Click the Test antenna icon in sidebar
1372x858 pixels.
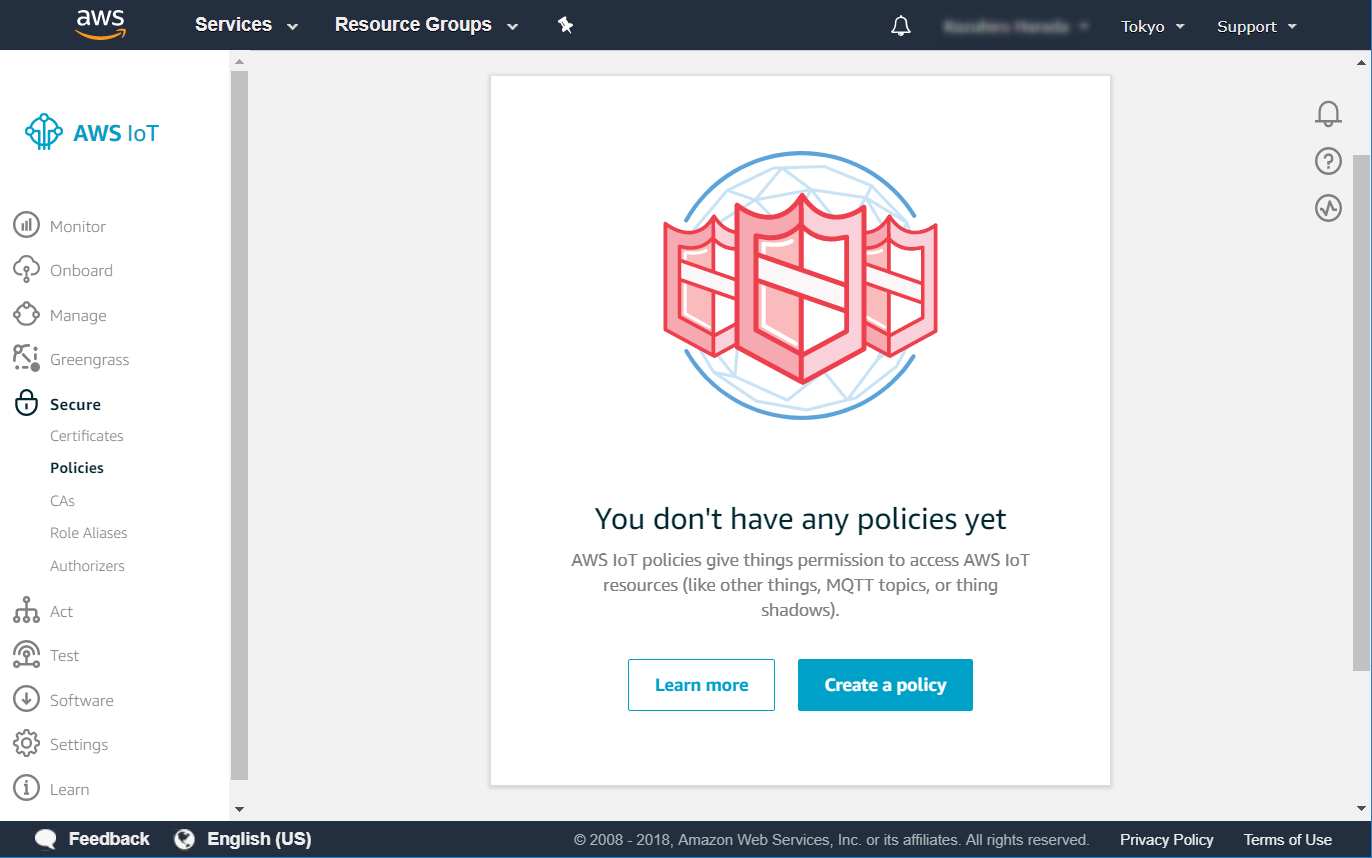click(26, 655)
